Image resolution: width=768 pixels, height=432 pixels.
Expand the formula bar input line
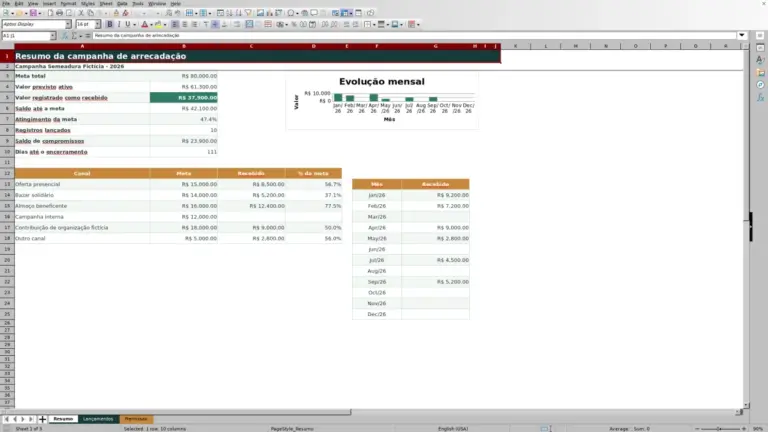click(742, 35)
